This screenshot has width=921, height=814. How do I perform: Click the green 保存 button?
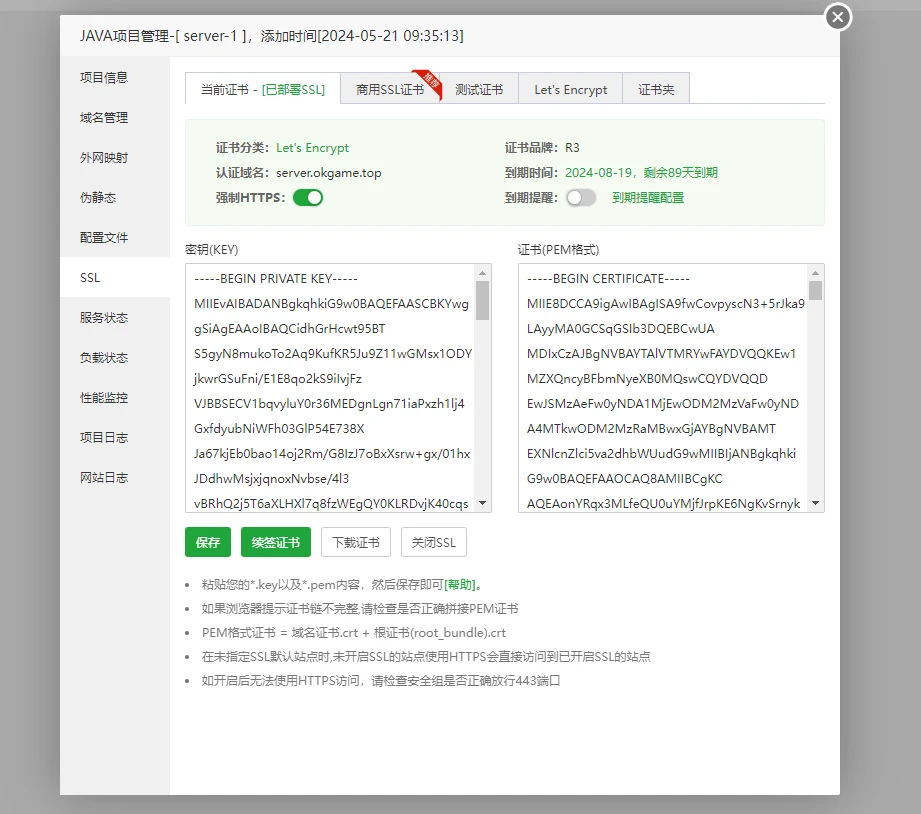[208, 542]
